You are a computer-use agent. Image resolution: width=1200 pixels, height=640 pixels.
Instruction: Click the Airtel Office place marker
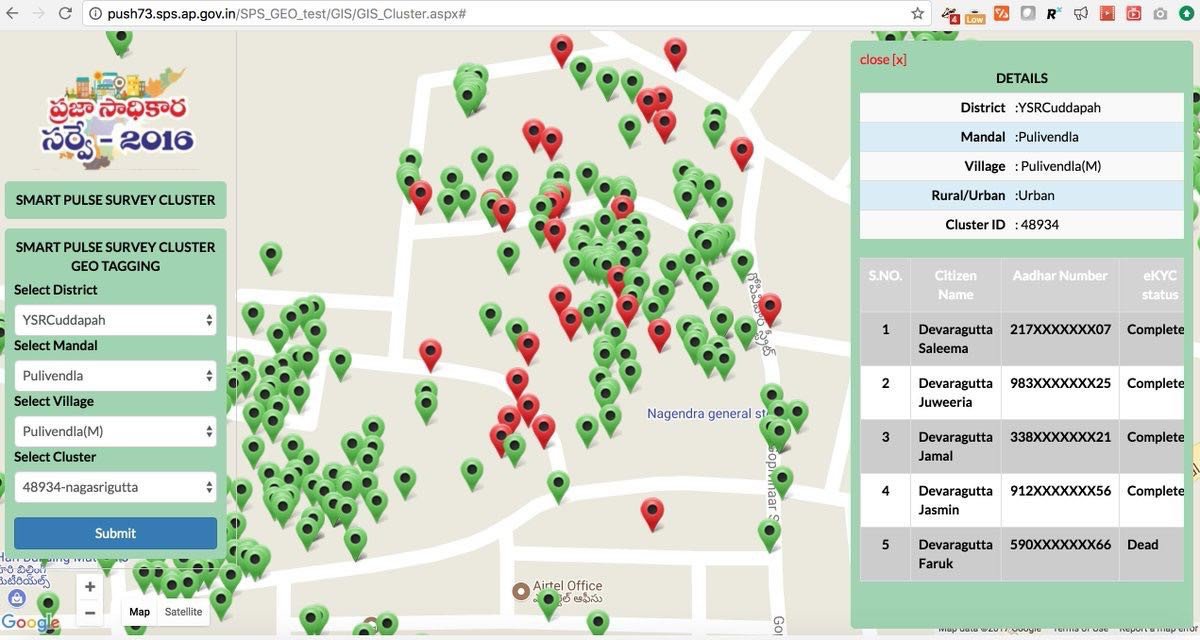[521, 591]
